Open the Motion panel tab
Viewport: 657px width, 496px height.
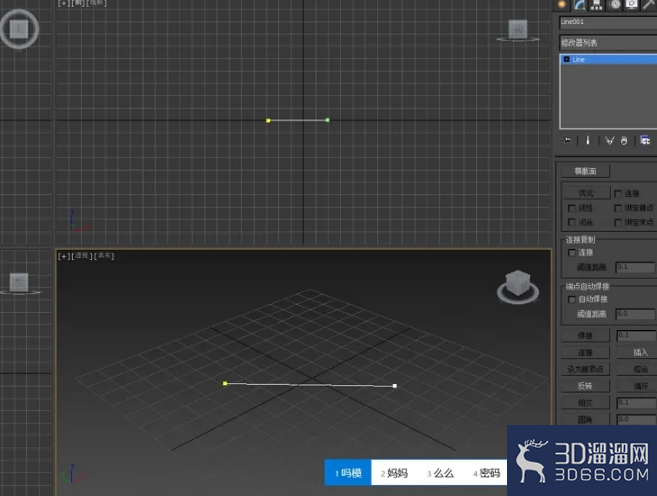pyautogui.click(x=615, y=5)
